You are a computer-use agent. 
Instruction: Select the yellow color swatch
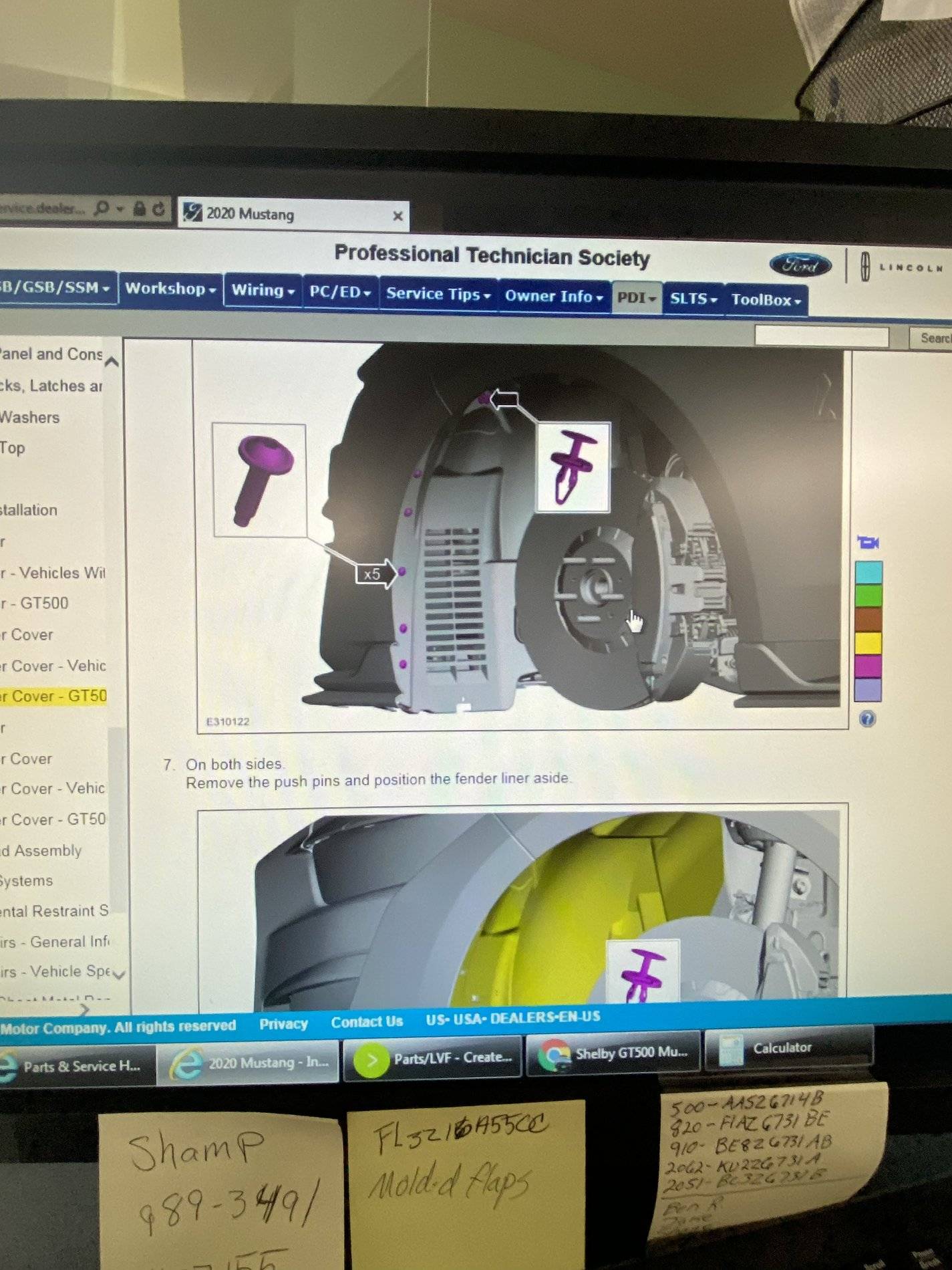(x=868, y=643)
